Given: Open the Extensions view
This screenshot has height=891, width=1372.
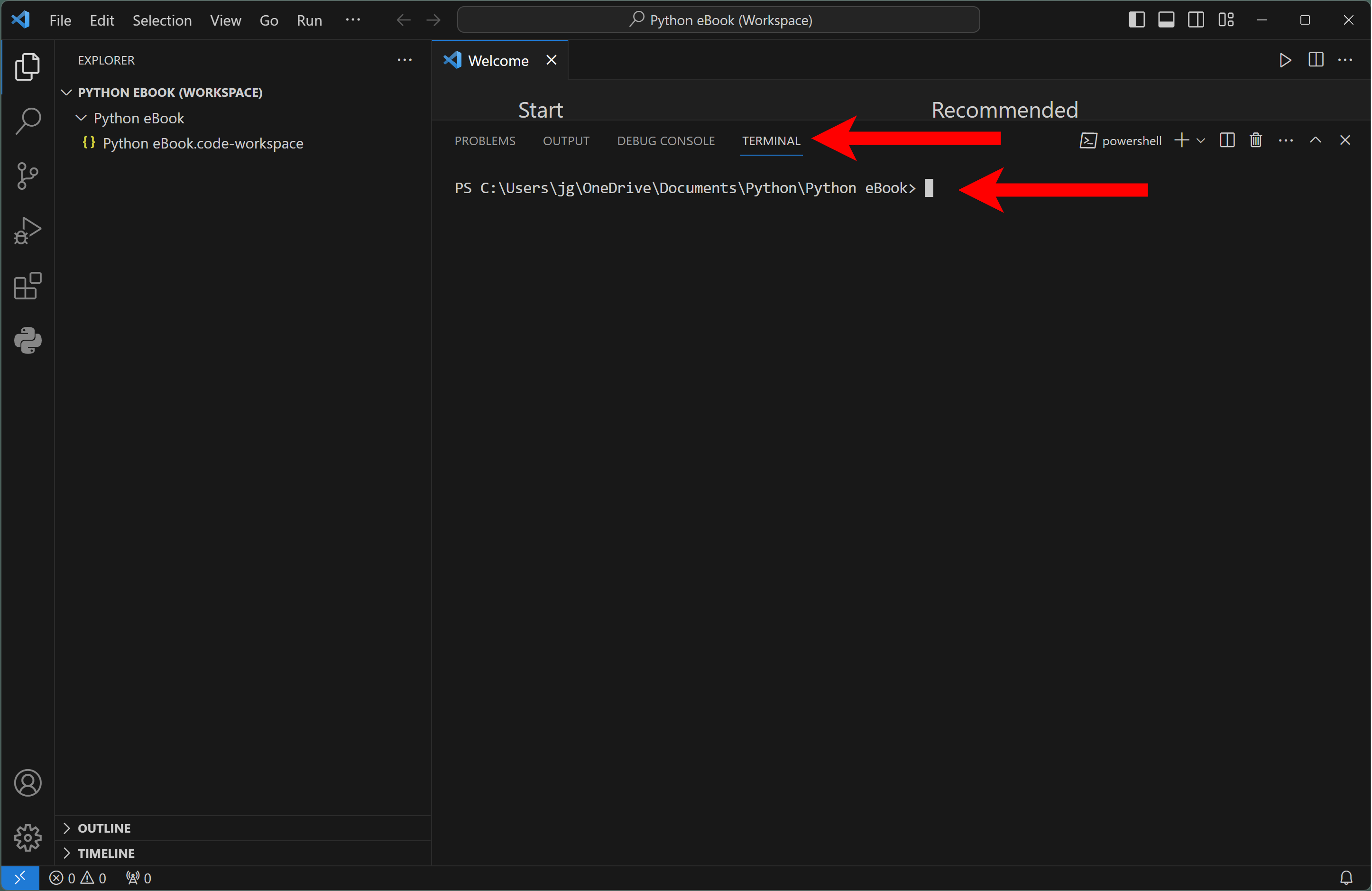Looking at the screenshot, I should tap(27, 286).
